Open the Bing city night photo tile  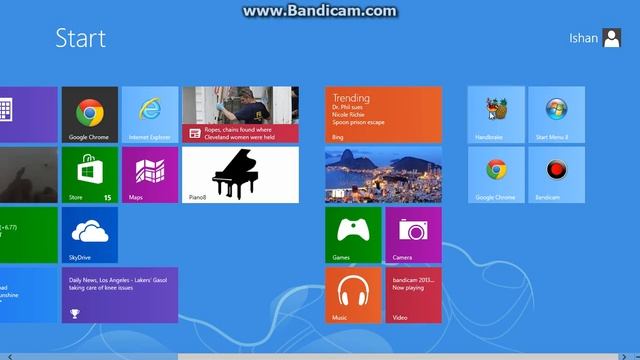pos(383,175)
